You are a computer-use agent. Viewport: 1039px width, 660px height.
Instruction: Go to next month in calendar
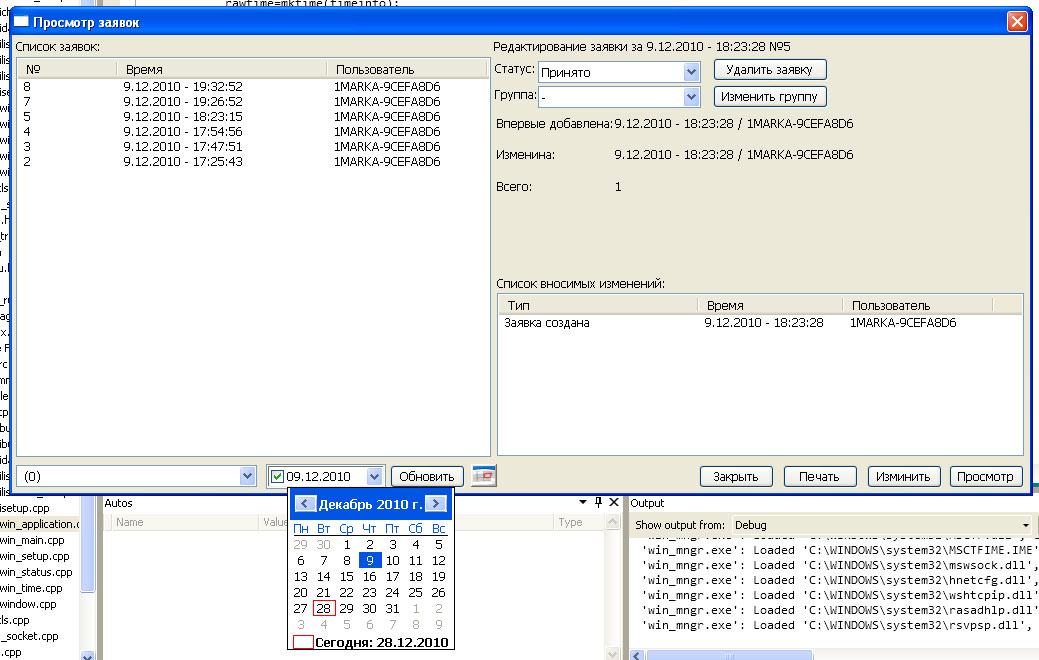[434, 504]
